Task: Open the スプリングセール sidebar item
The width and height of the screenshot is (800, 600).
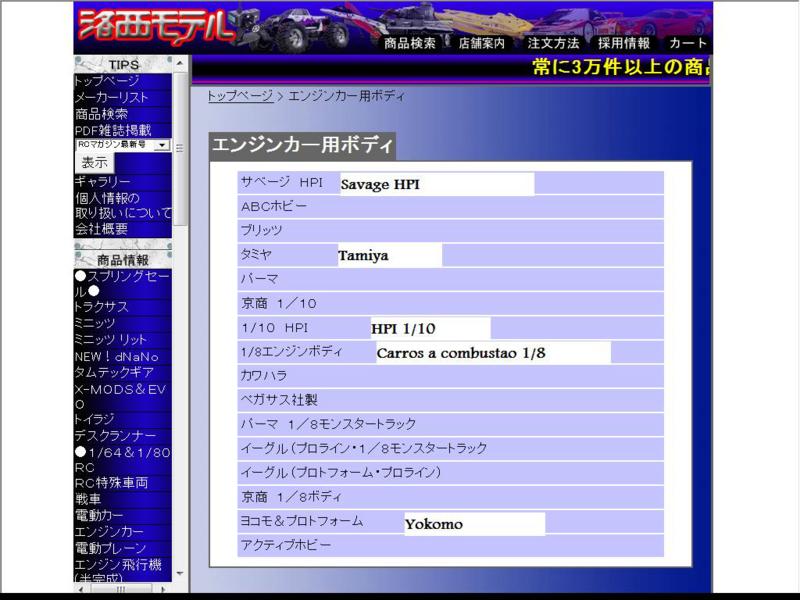Action: [x=122, y=284]
